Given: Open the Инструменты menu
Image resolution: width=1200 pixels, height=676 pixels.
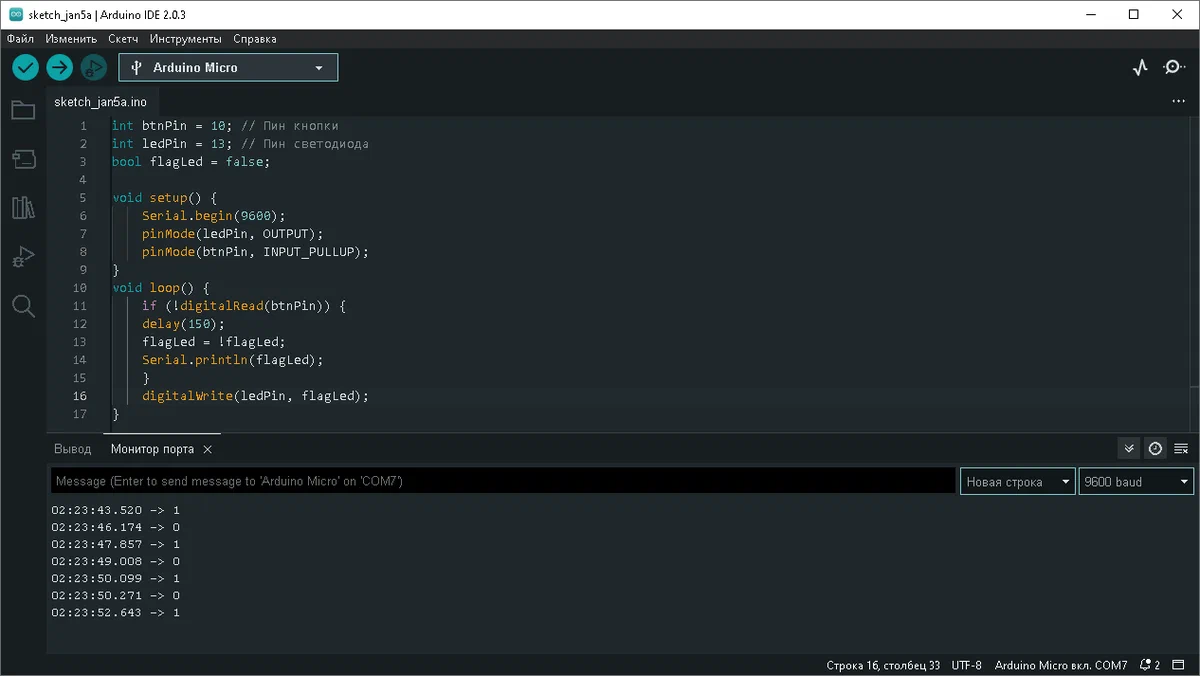Looking at the screenshot, I should coord(186,39).
